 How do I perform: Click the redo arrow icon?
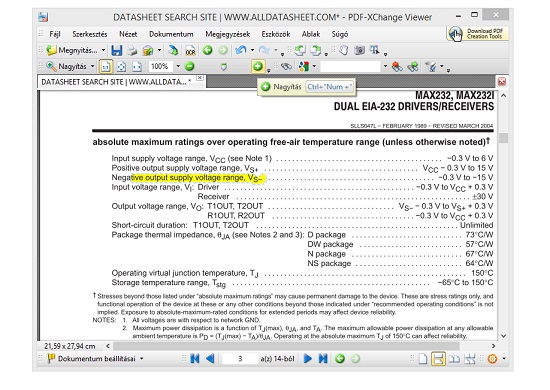[264, 51]
